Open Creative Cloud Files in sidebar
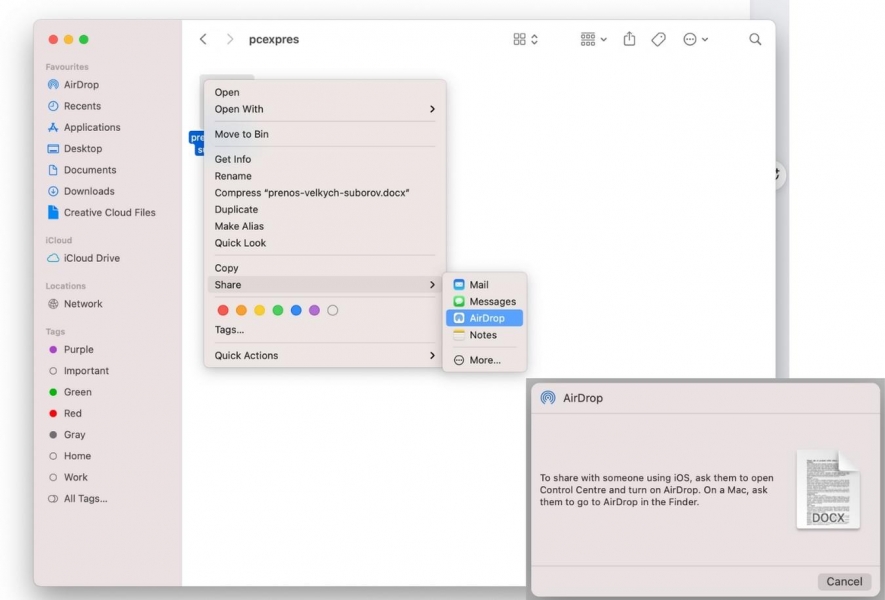The width and height of the screenshot is (885, 600). pos(102,213)
